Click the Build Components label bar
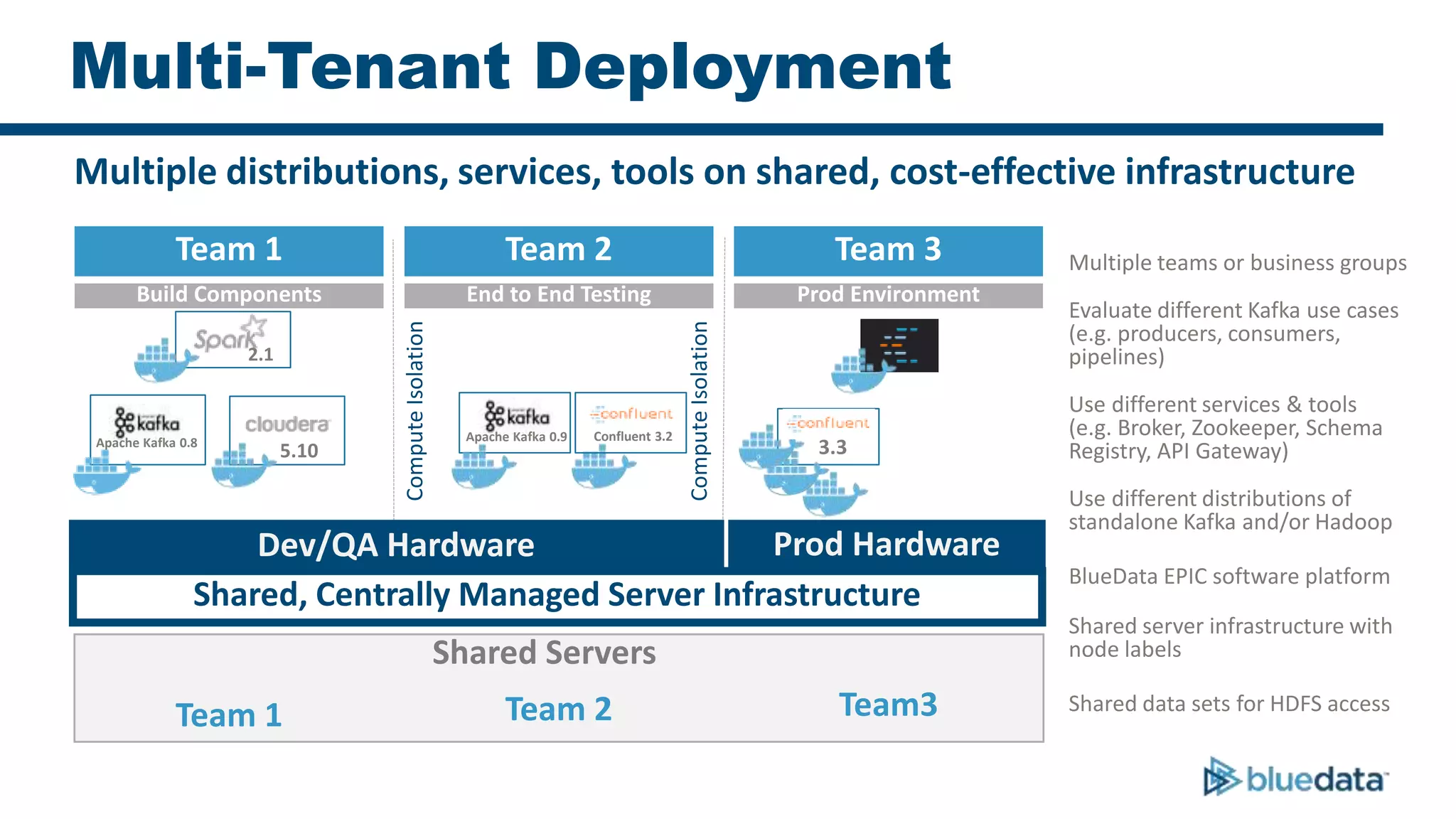Viewport: 1456px width, 819px height. point(229,295)
